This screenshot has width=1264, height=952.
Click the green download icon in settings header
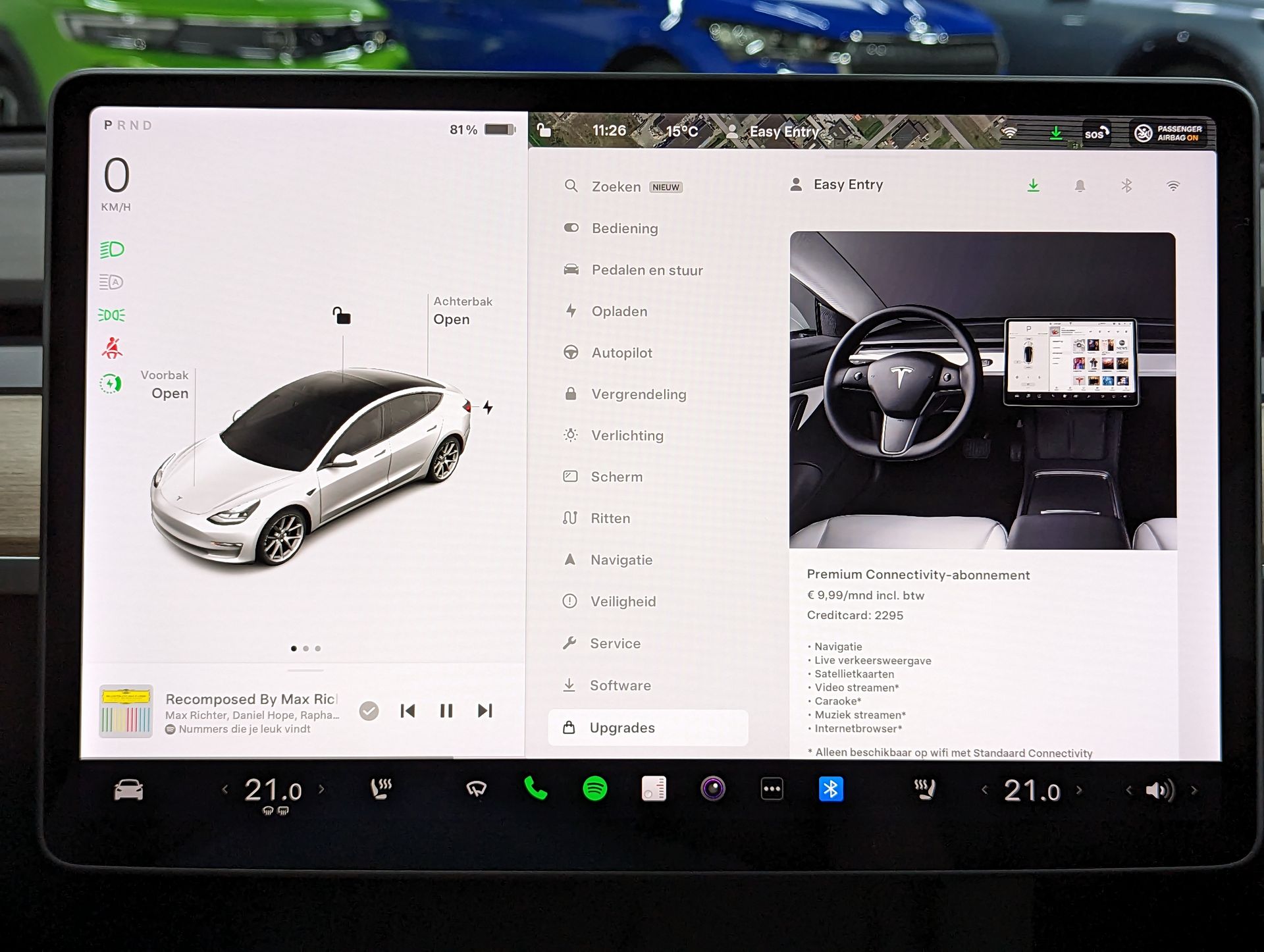1034,186
